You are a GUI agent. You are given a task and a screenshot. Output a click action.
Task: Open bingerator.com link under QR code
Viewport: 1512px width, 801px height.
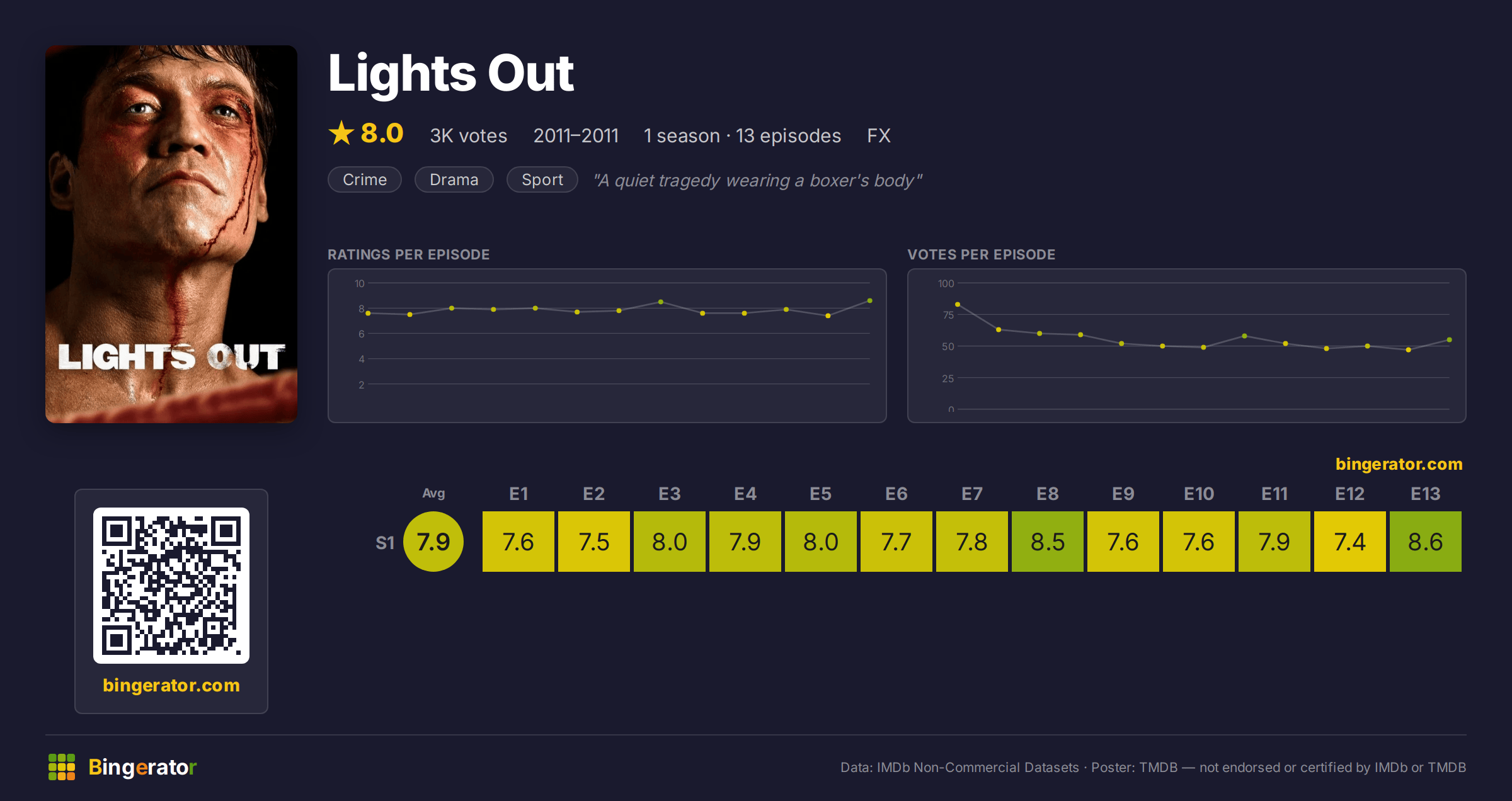171,685
